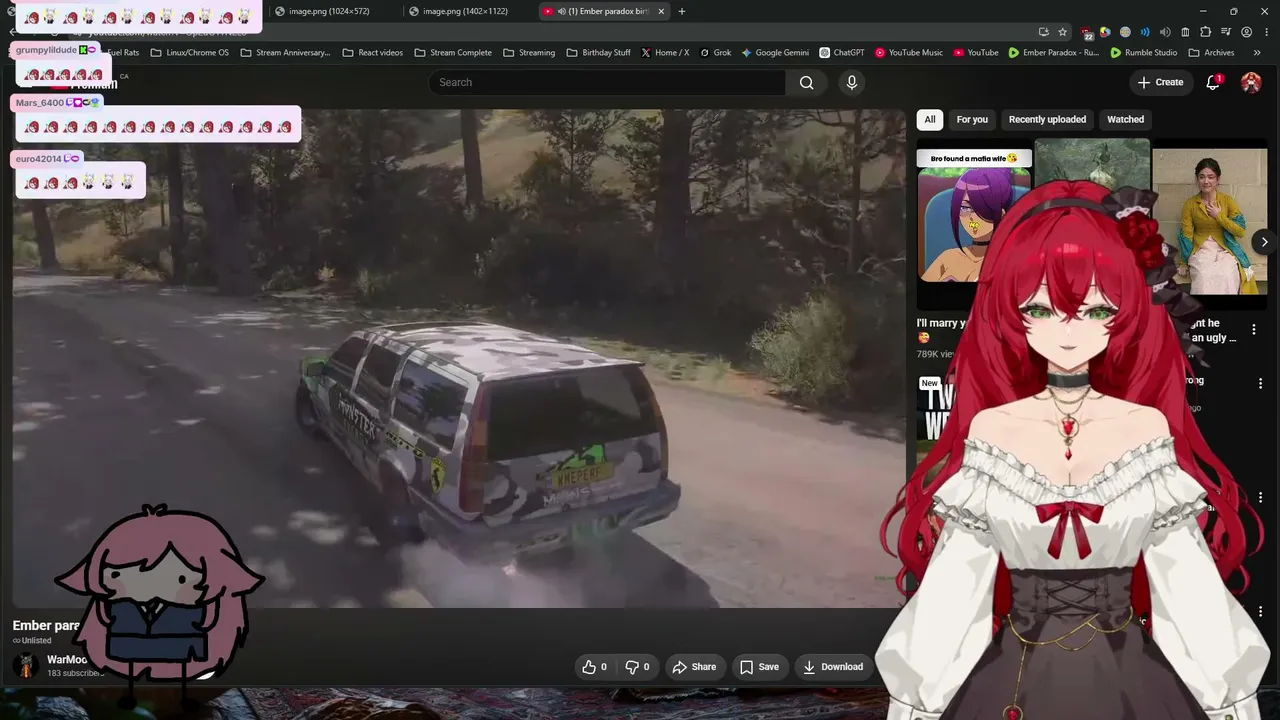Open the media controls playlist icon
This screenshot has width=1280, height=720.
(1226, 32)
